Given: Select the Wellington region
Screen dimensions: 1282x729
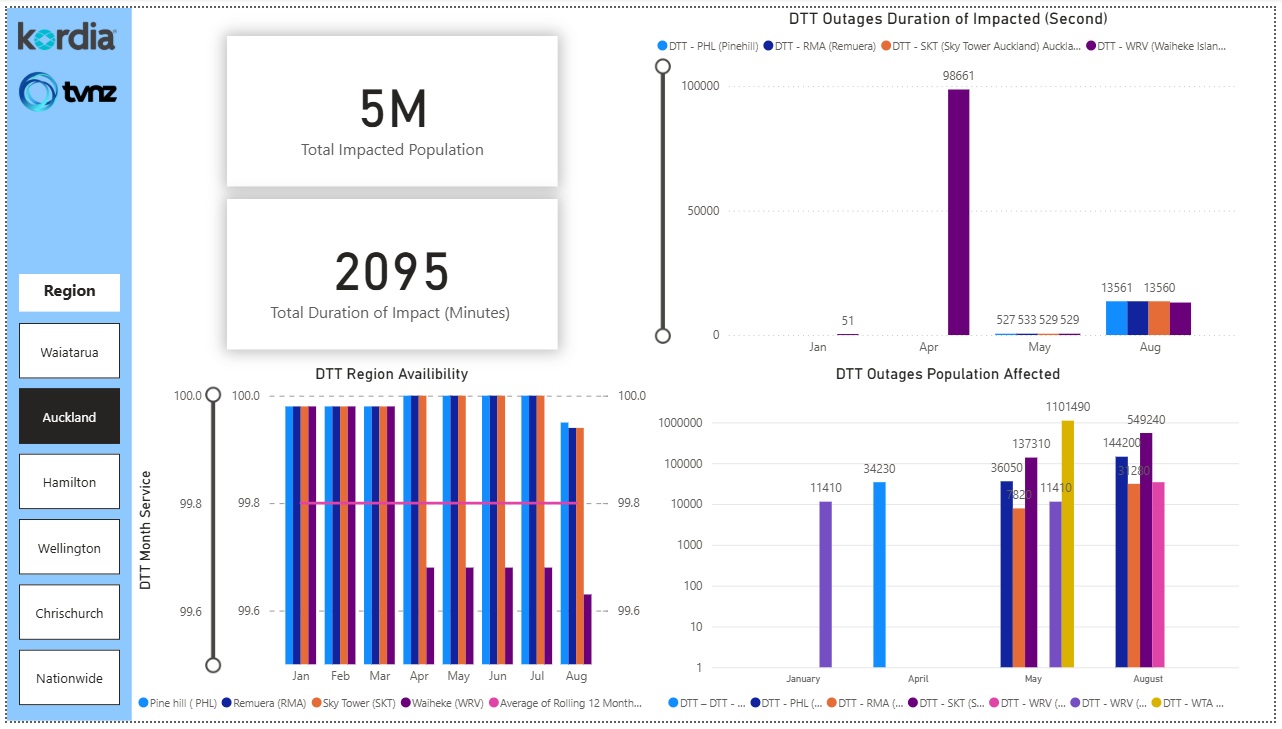Looking at the screenshot, I should coord(69,547).
